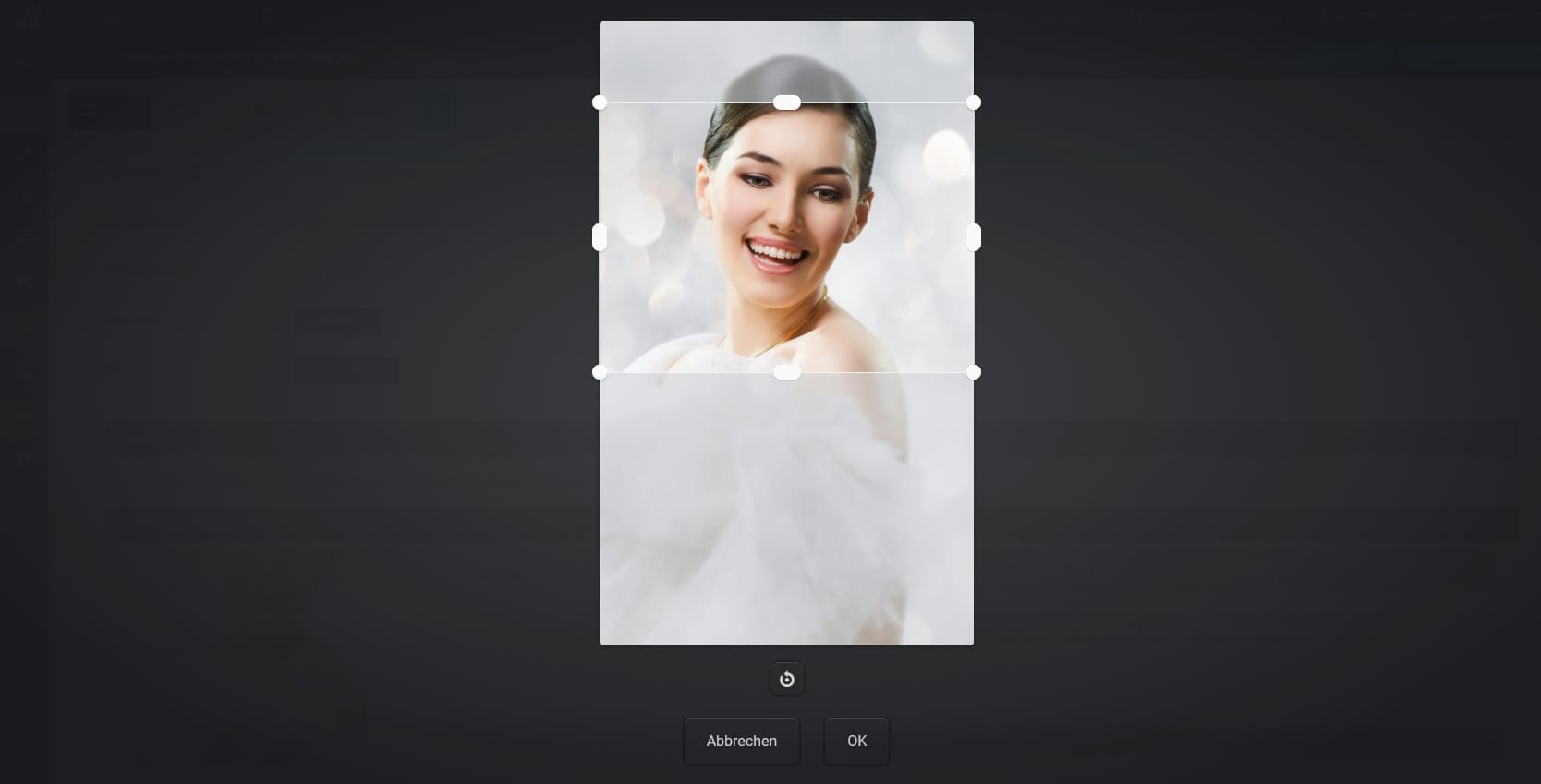Click the woman's smile in the photo
Viewport: 1541px width, 784px height.
pyautogui.click(x=777, y=252)
